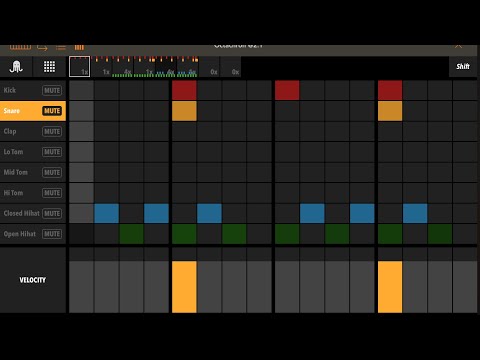Mute the Lo Tom track
480x360 pixels.
52,152
